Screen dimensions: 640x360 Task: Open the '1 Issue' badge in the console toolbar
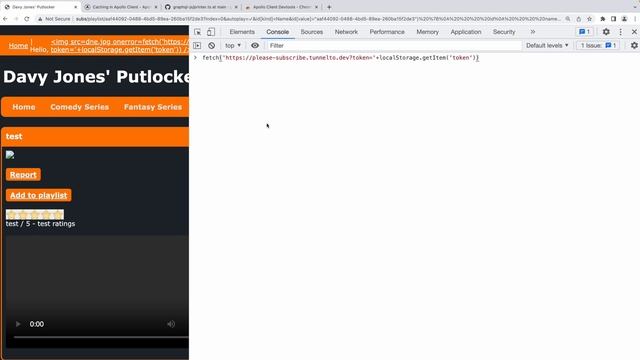pyautogui.click(x=598, y=46)
